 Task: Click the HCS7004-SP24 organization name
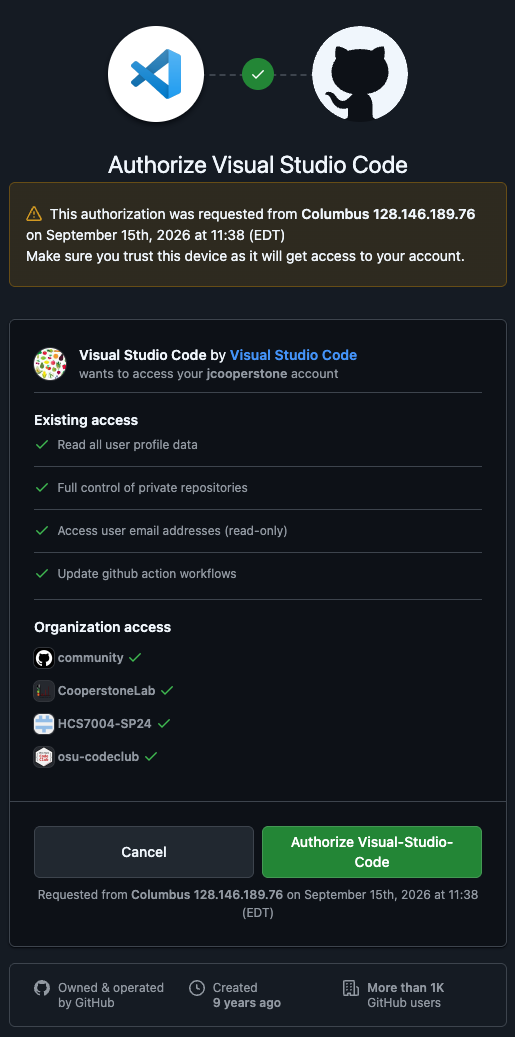point(104,724)
